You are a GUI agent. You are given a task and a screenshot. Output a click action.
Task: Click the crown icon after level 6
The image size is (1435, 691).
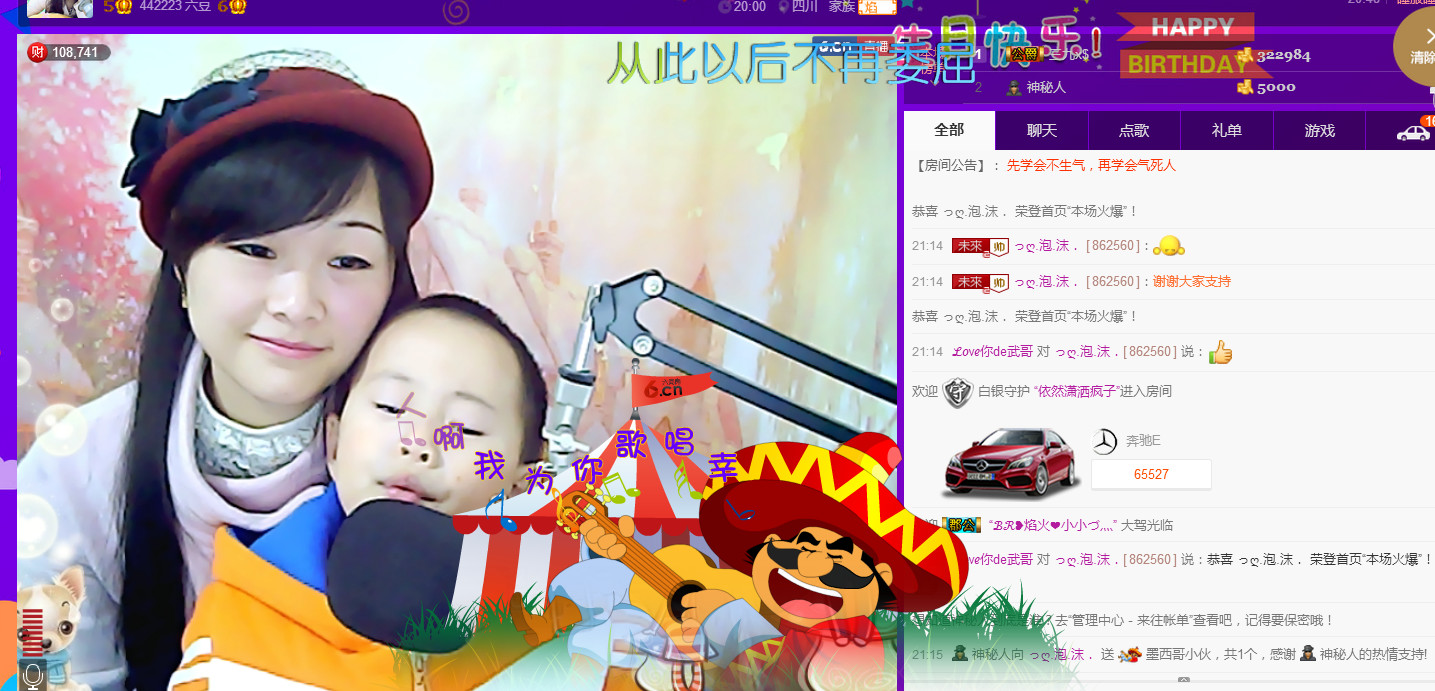pos(239,6)
